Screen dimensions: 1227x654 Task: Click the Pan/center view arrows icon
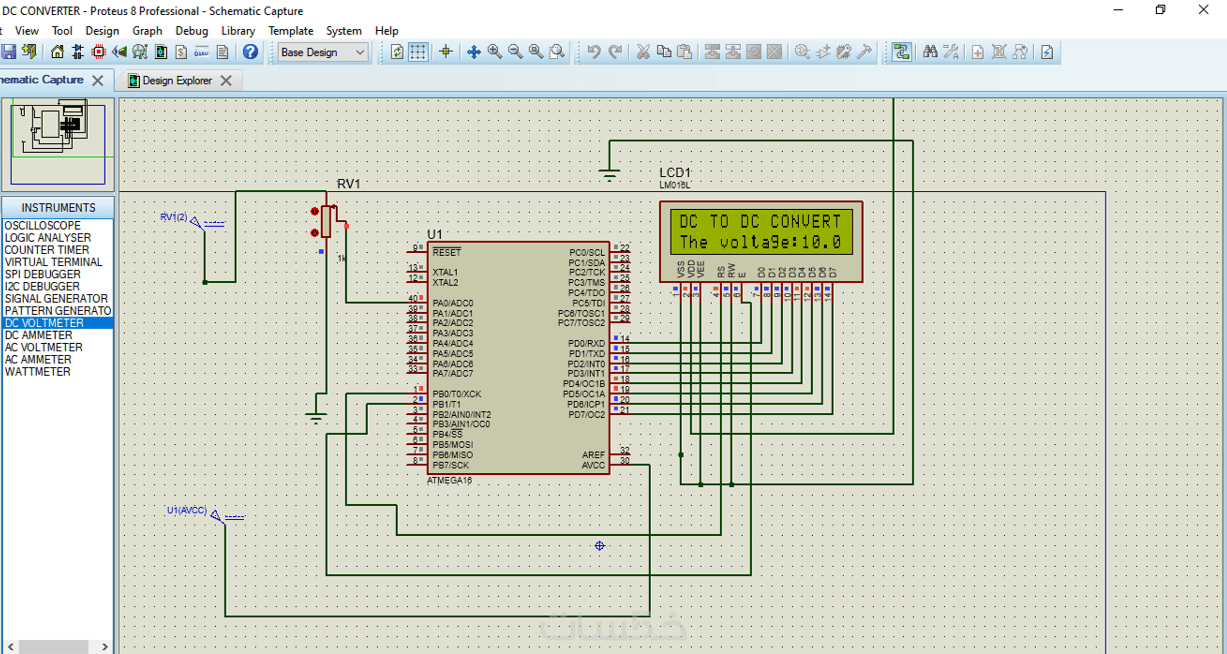pyautogui.click(x=473, y=52)
